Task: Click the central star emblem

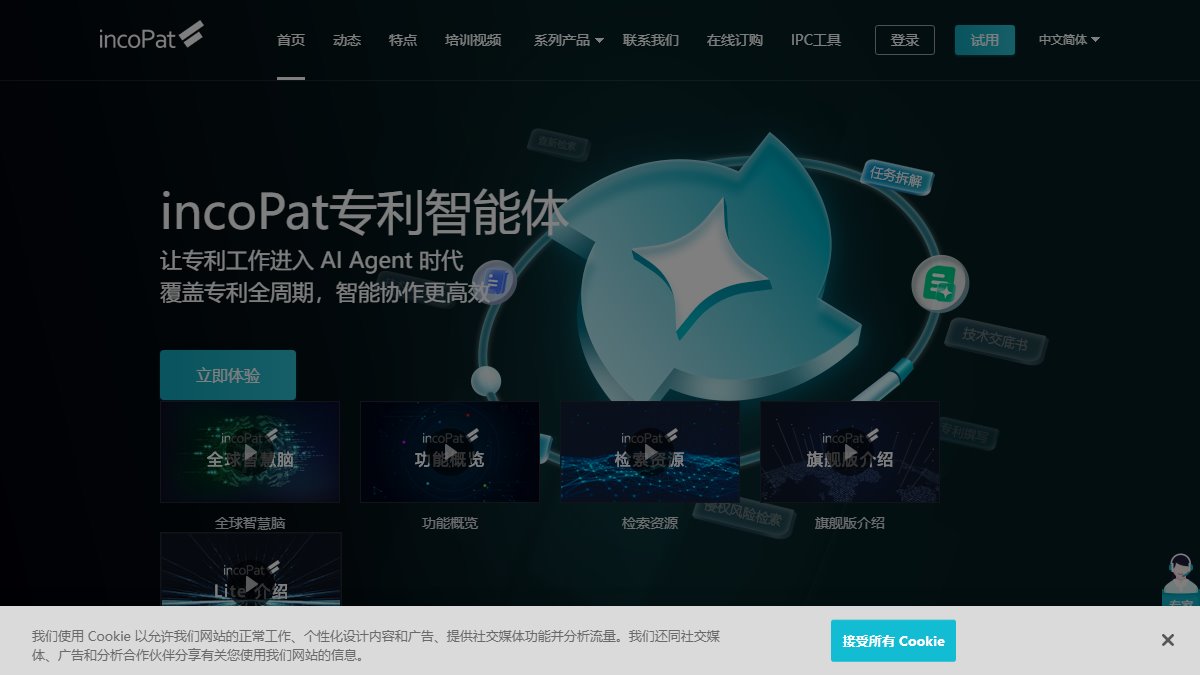Action: [700, 268]
